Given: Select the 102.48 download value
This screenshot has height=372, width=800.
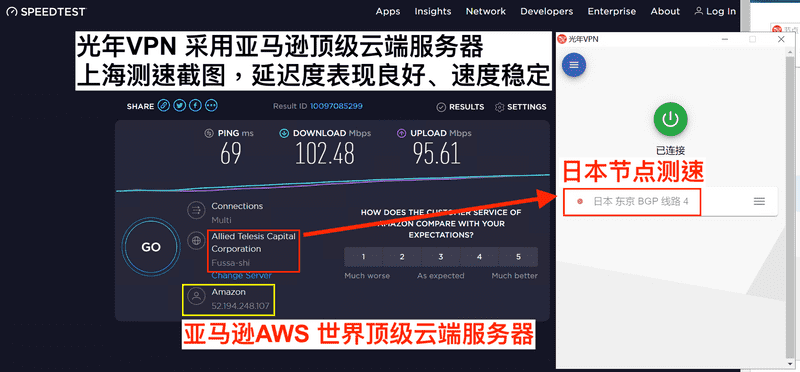Looking at the screenshot, I should tap(325, 154).
